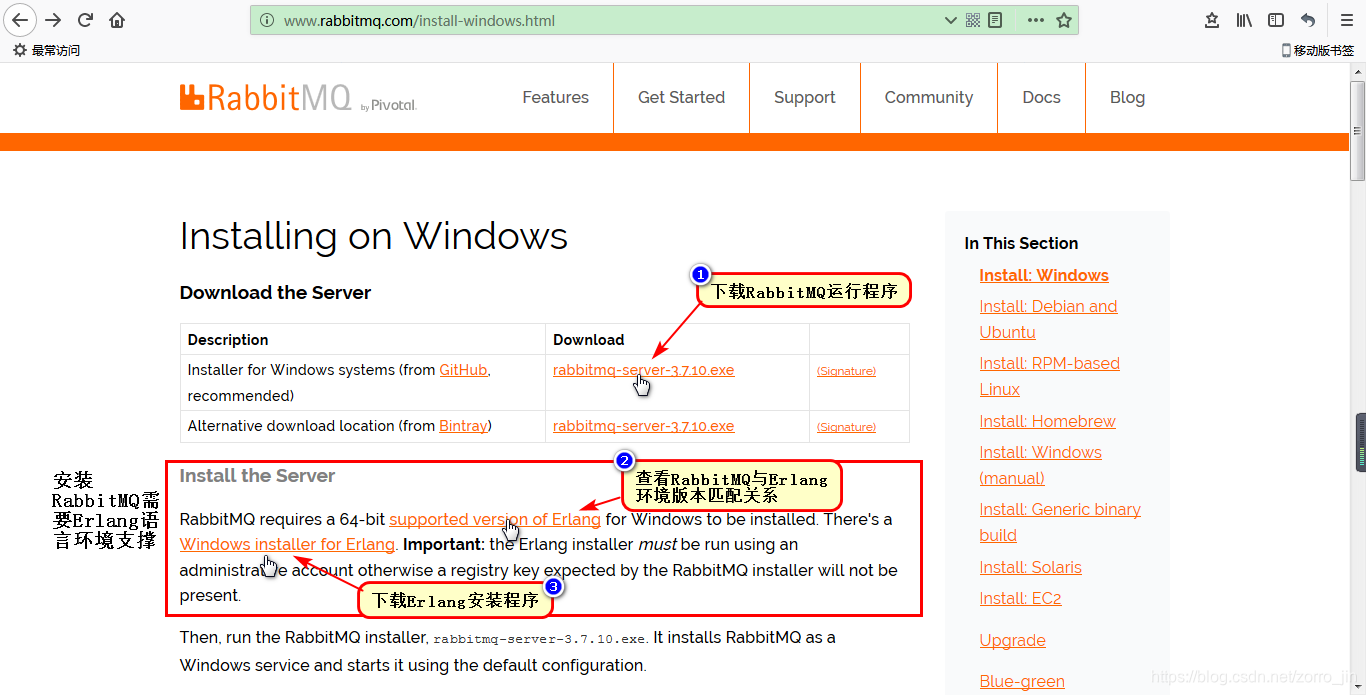1366x695 pixels.
Task: Open the Docs menu item
Action: [1041, 97]
